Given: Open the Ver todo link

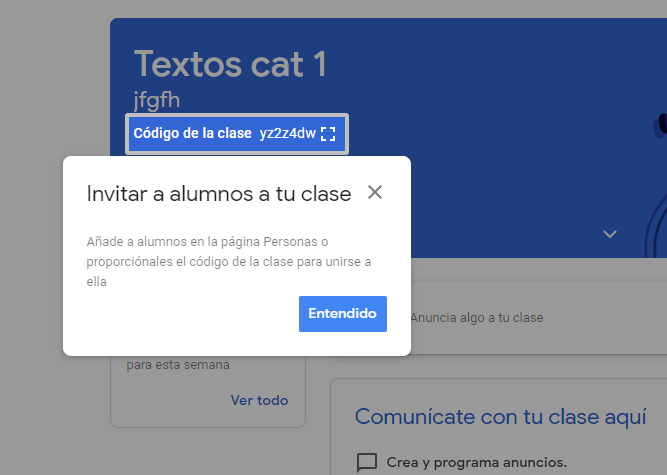Looking at the screenshot, I should (x=259, y=400).
